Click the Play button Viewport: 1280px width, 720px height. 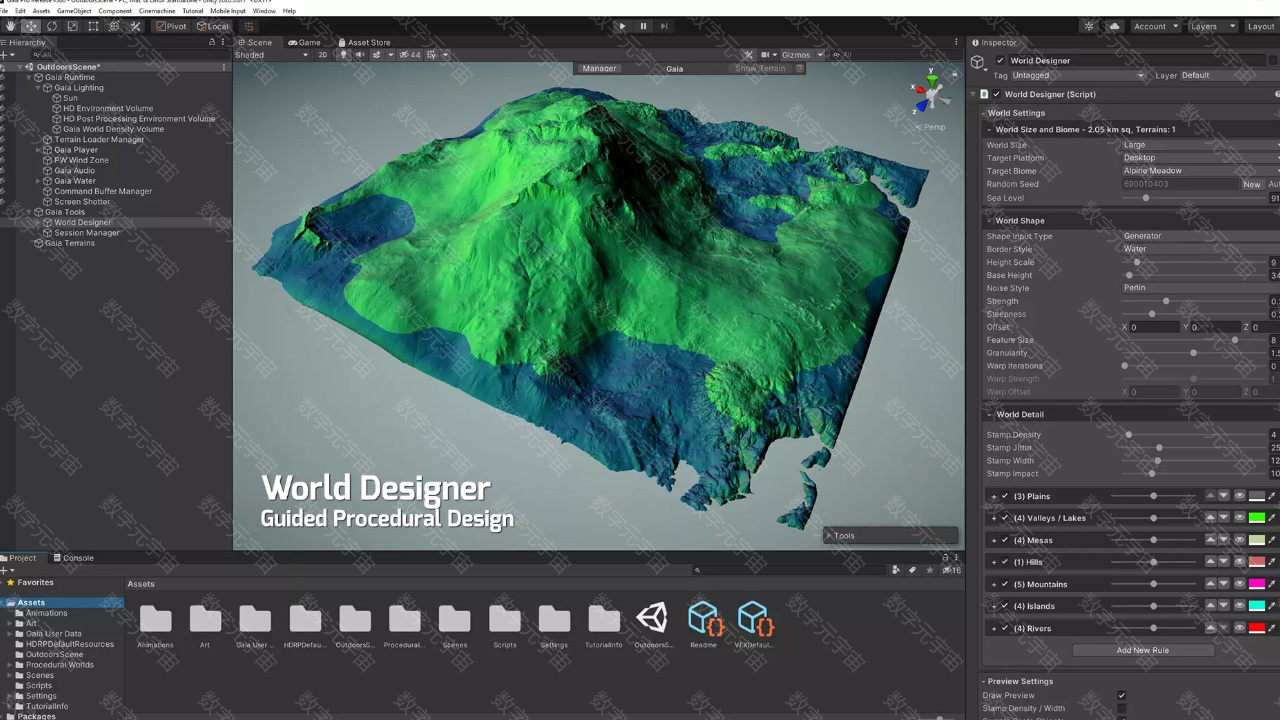(622, 26)
